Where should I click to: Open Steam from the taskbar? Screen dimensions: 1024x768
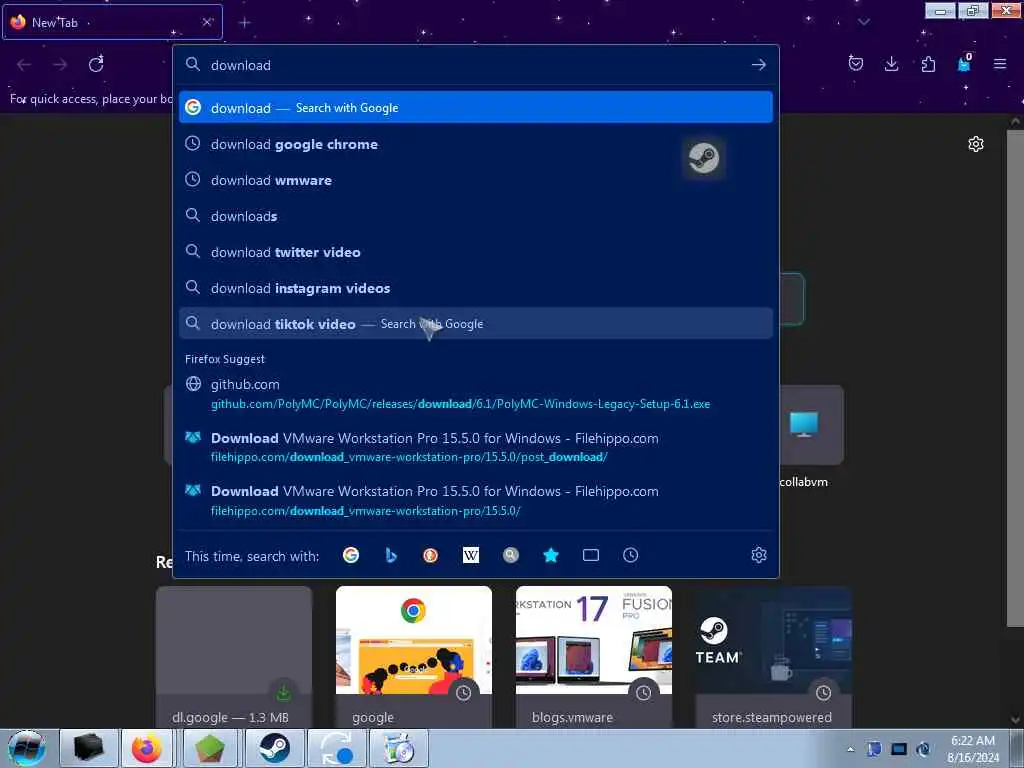click(x=274, y=748)
